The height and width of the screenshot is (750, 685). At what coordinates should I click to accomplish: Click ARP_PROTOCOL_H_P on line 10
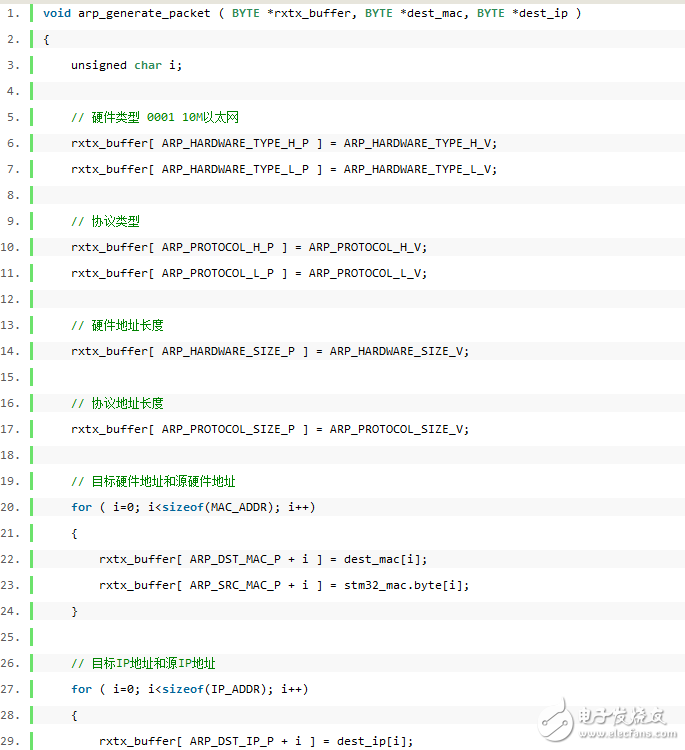point(218,247)
